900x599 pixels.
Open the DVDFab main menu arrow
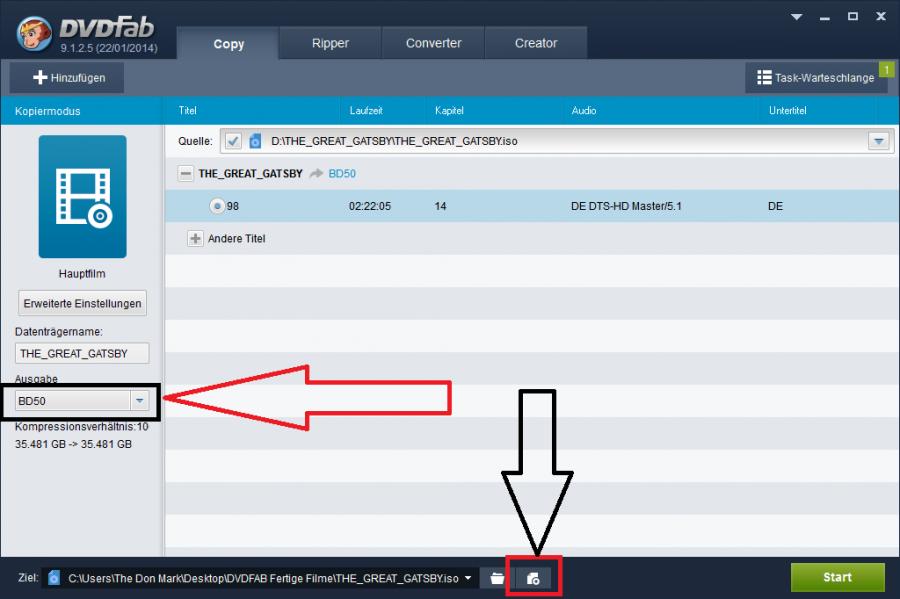coord(796,17)
